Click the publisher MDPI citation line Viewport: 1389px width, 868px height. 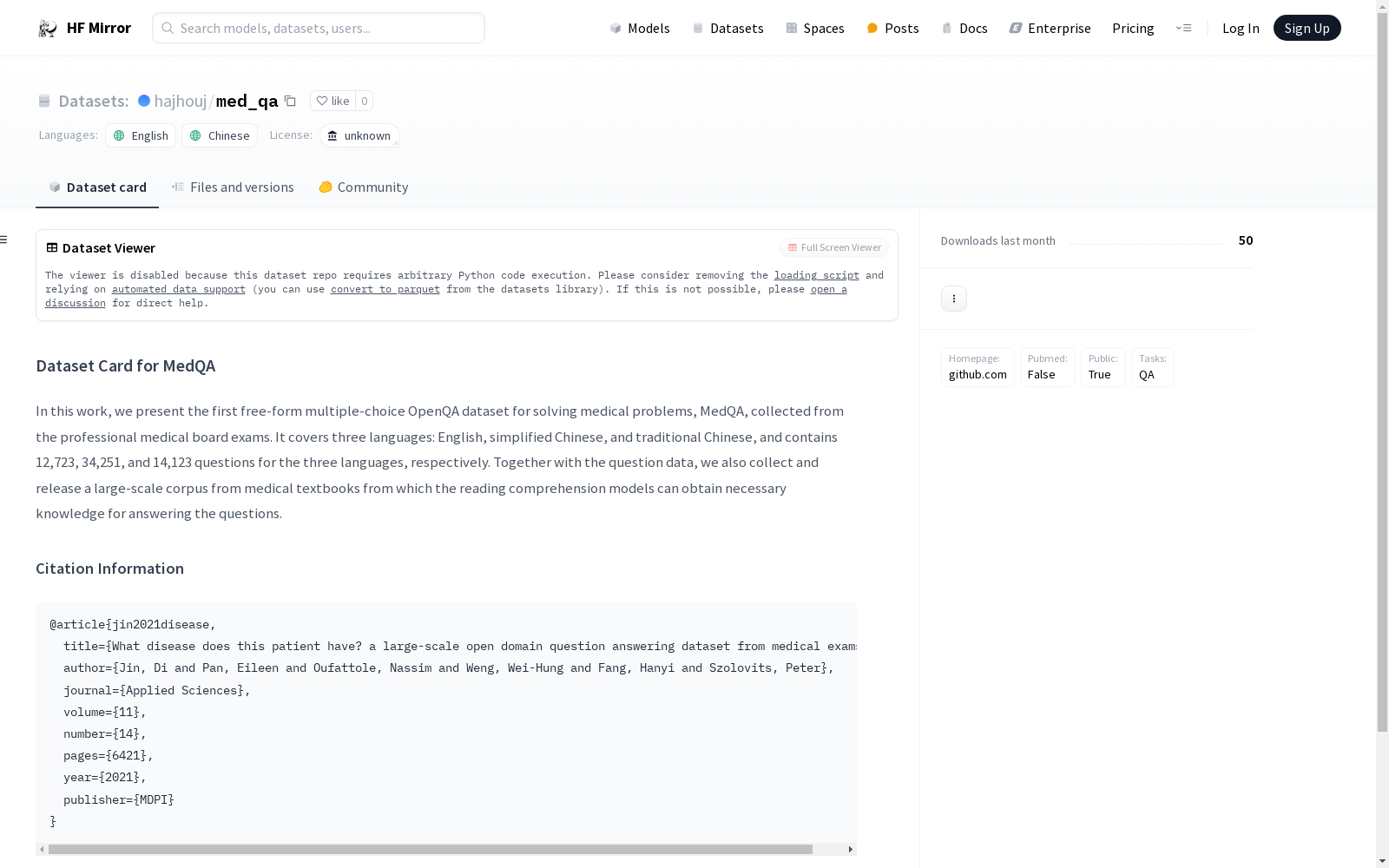[119, 799]
